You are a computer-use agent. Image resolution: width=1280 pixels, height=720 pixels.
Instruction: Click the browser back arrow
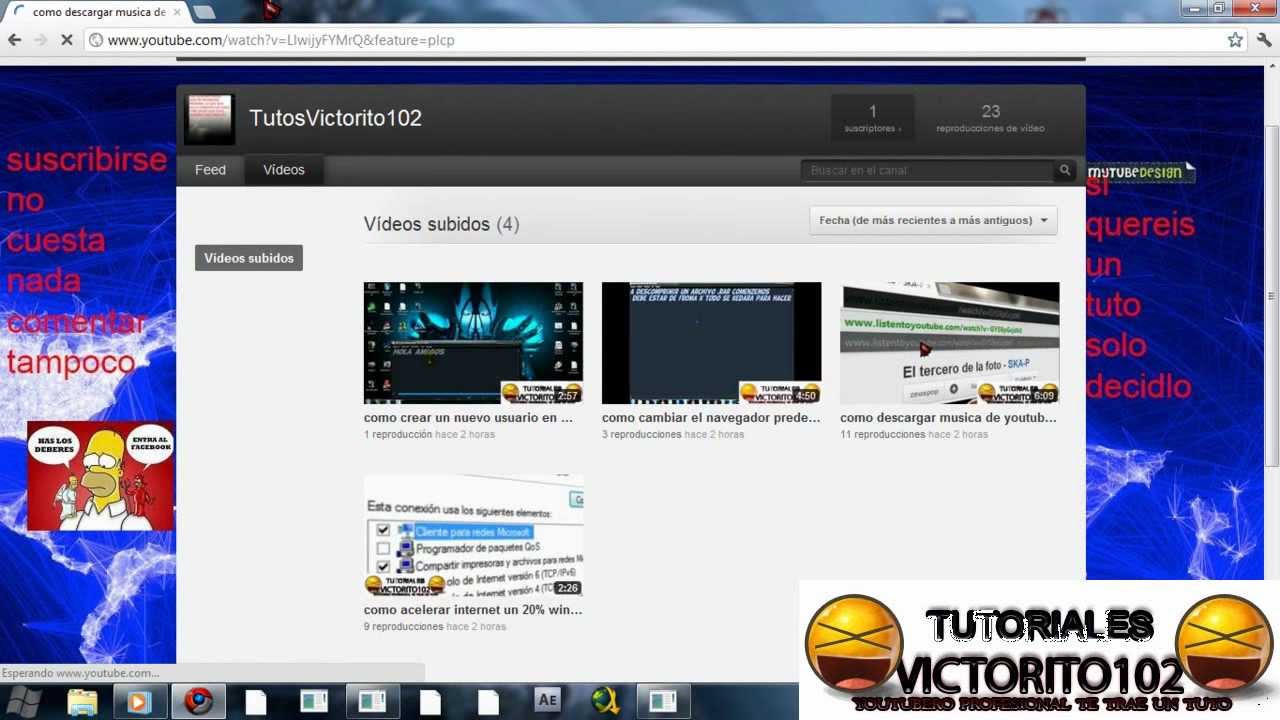click(x=14, y=40)
